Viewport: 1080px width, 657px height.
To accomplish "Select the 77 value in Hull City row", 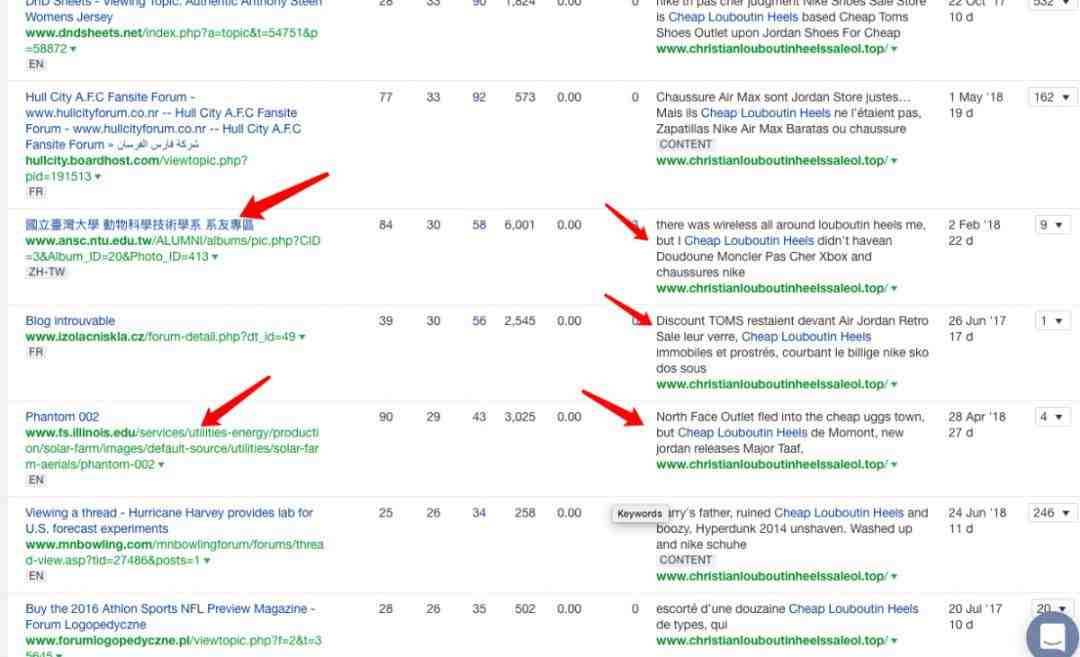I will point(386,97).
